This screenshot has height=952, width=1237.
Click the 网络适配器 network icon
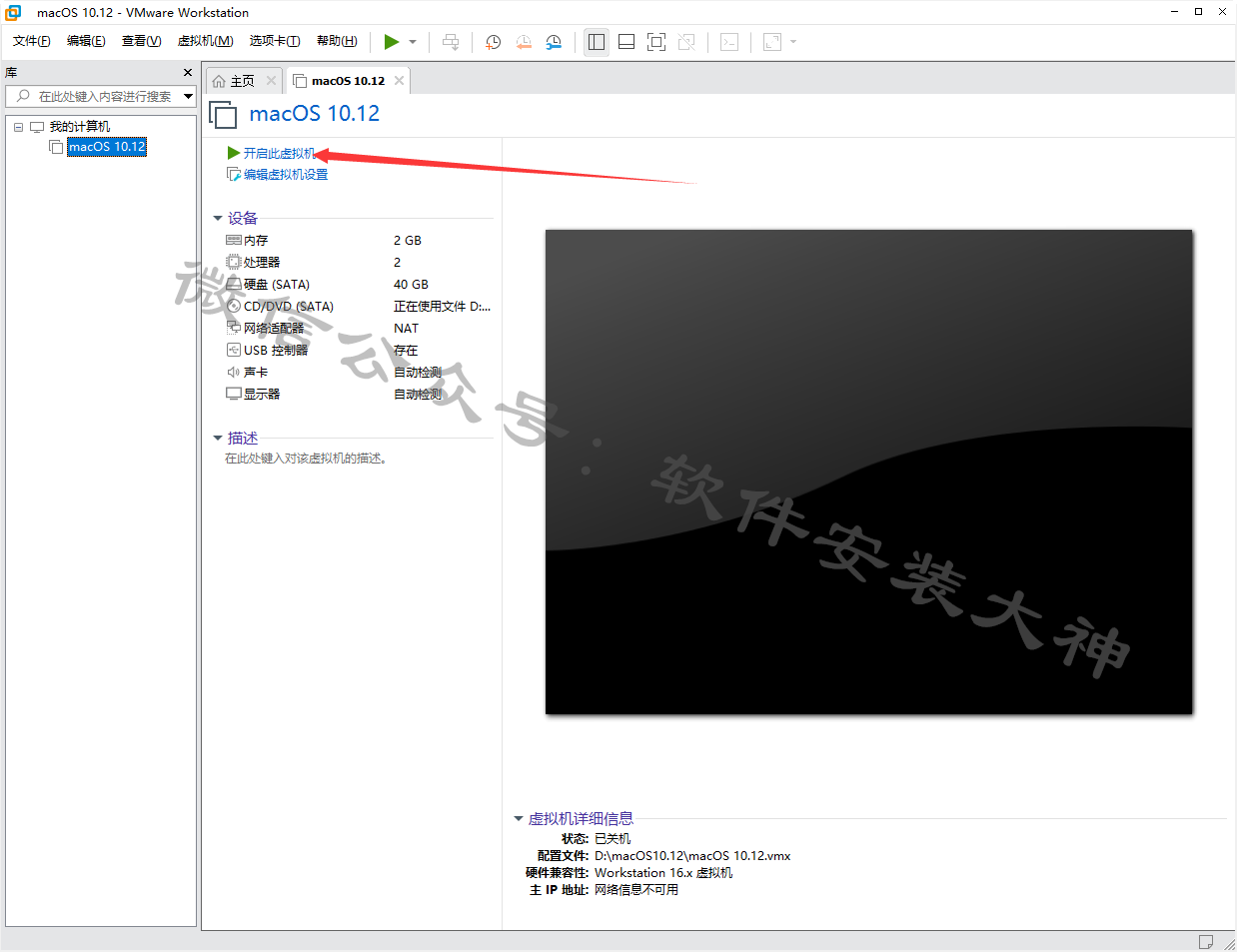[x=234, y=329]
